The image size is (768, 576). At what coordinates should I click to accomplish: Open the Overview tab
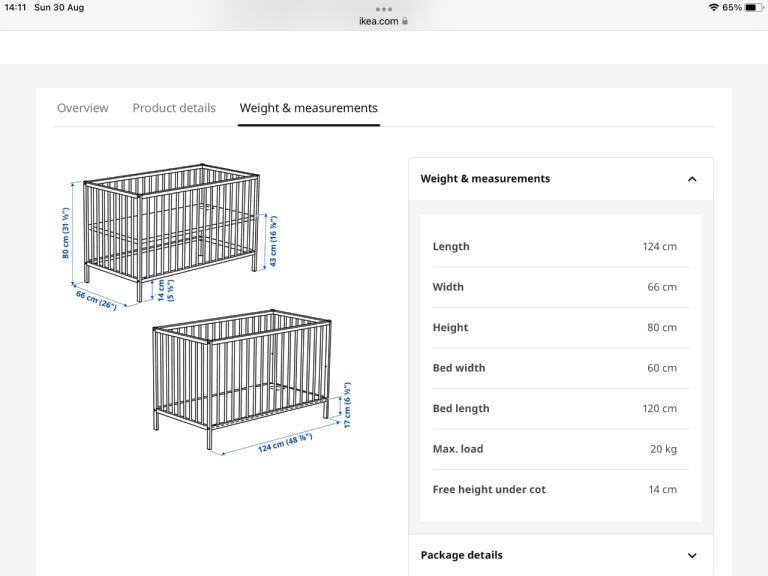coord(83,108)
